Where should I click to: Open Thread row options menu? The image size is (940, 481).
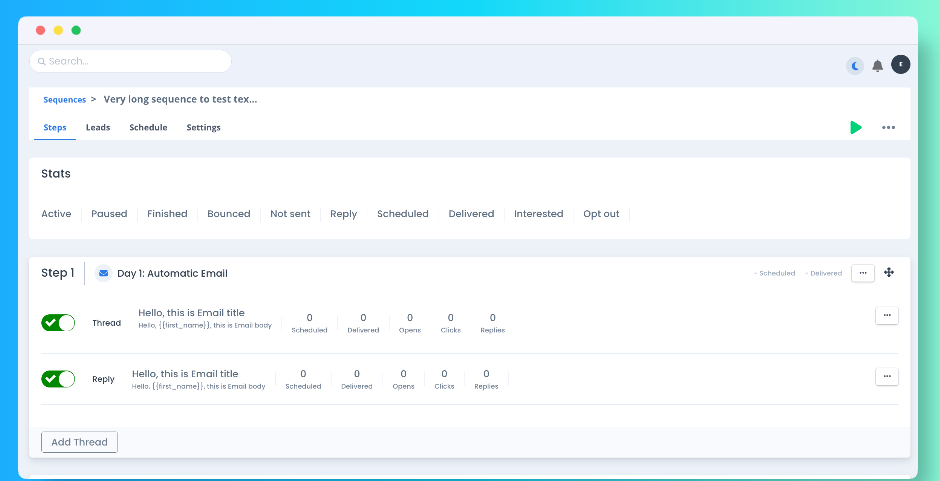tap(886, 316)
